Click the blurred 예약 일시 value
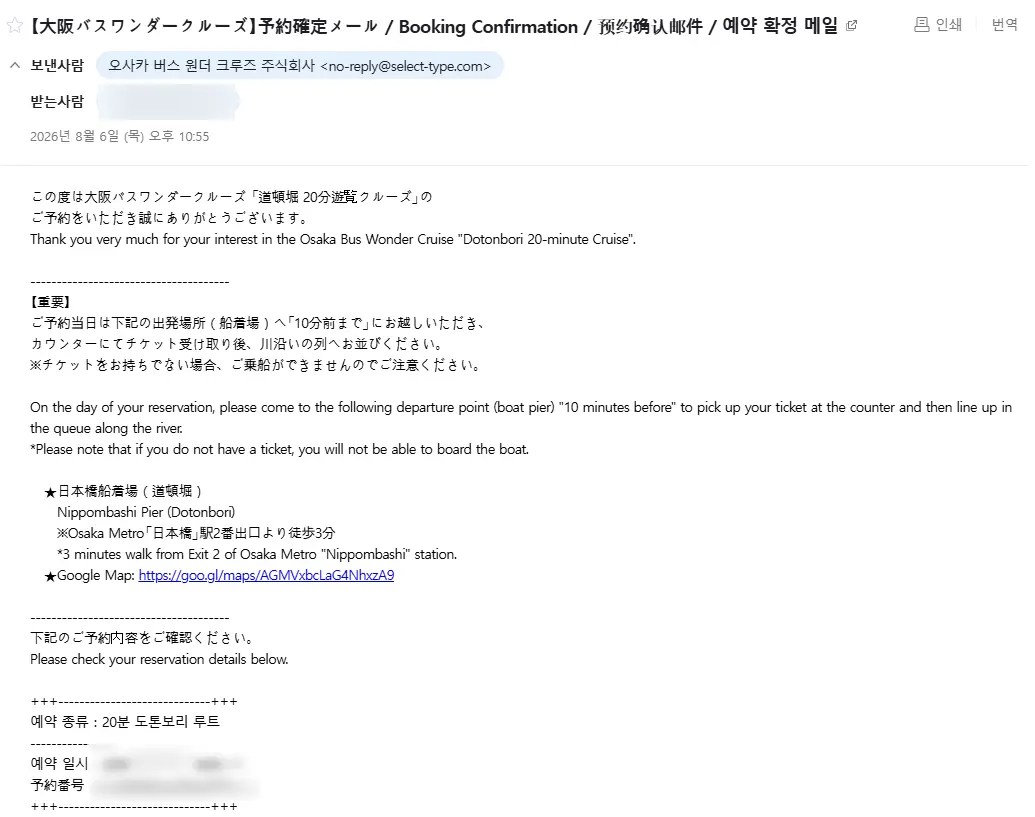1035x817 pixels. [x=172, y=764]
